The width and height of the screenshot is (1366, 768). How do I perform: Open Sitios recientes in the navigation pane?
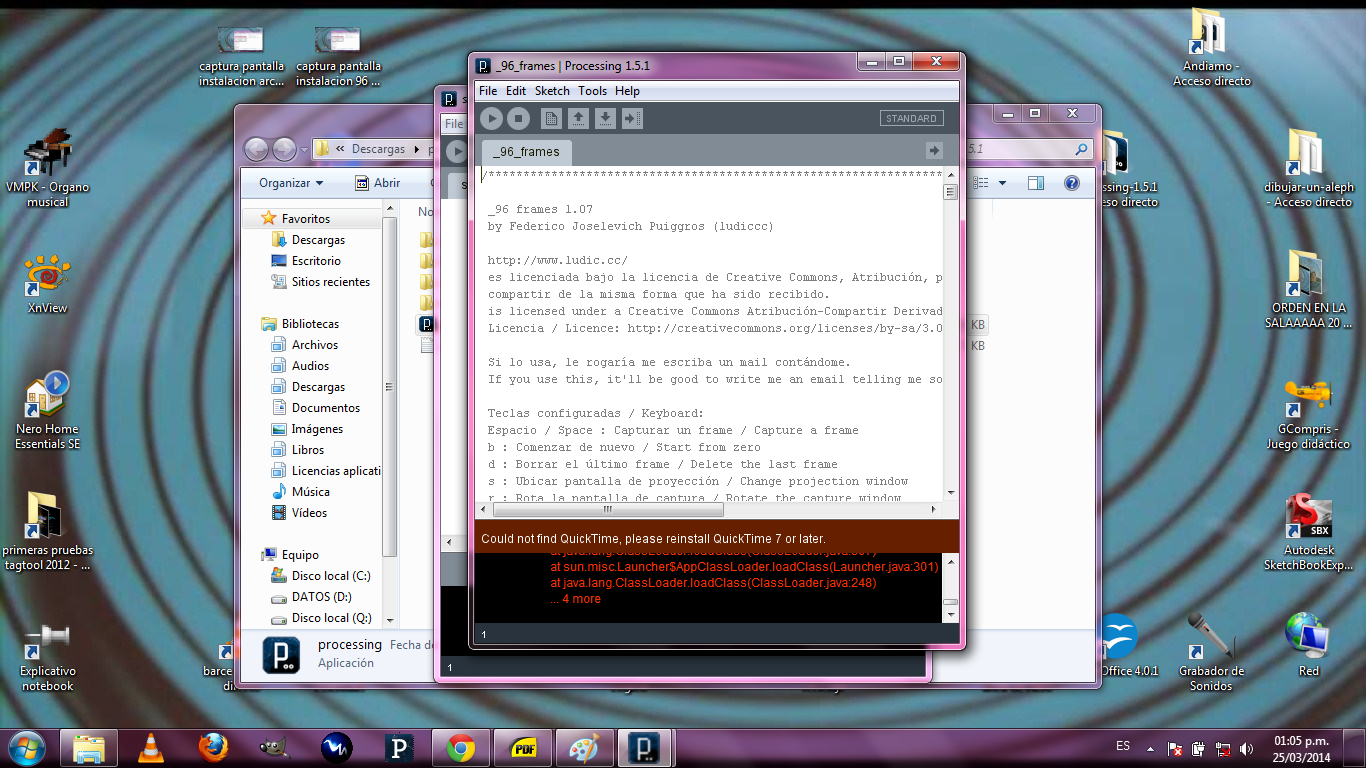[330, 282]
